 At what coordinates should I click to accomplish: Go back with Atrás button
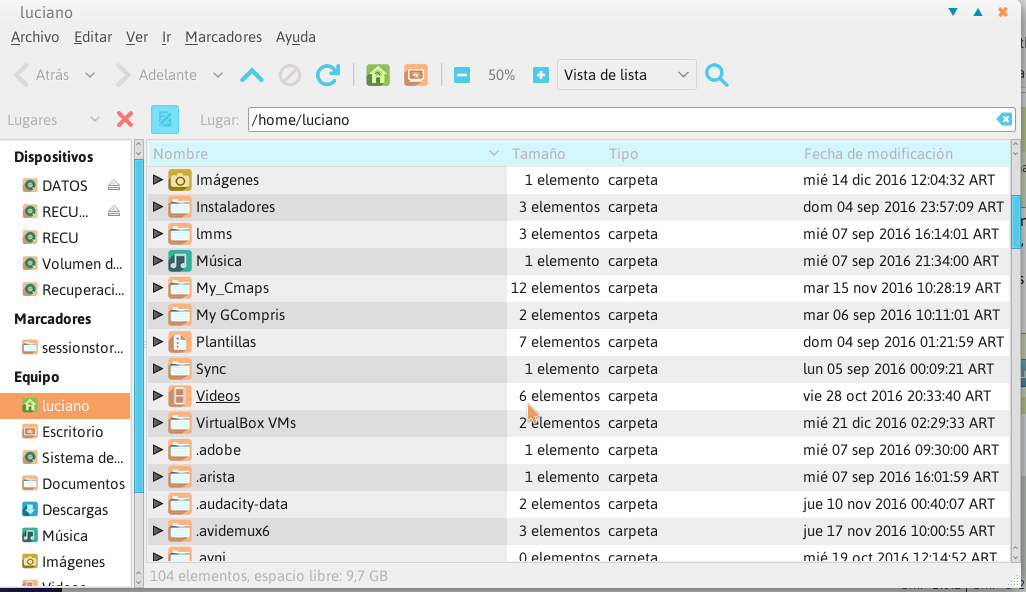[x=41, y=75]
